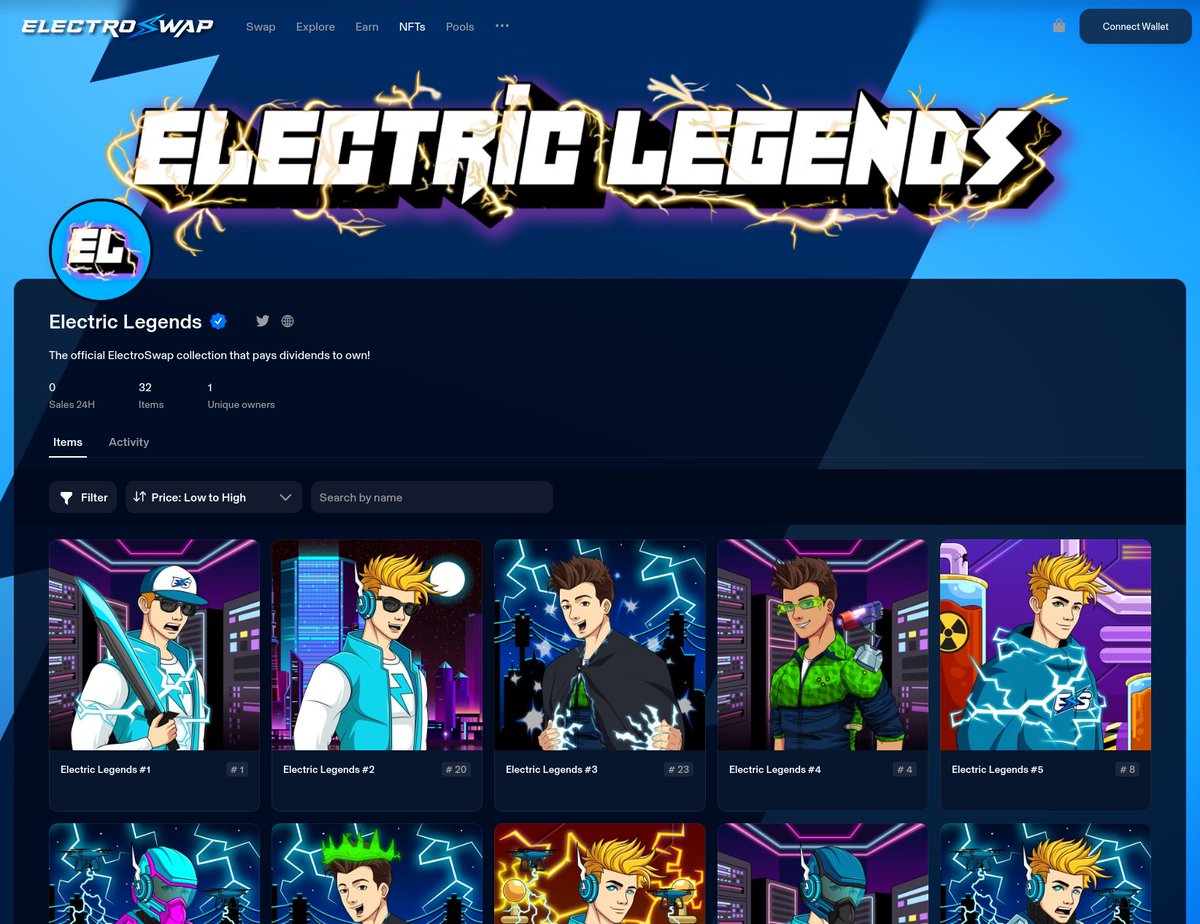Go to the Swap page

click(261, 27)
